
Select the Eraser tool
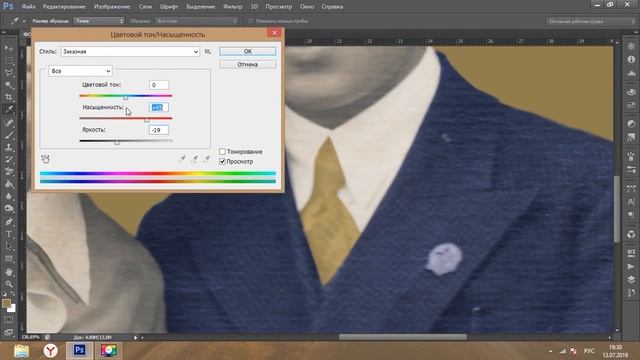pyautogui.click(x=9, y=172)
